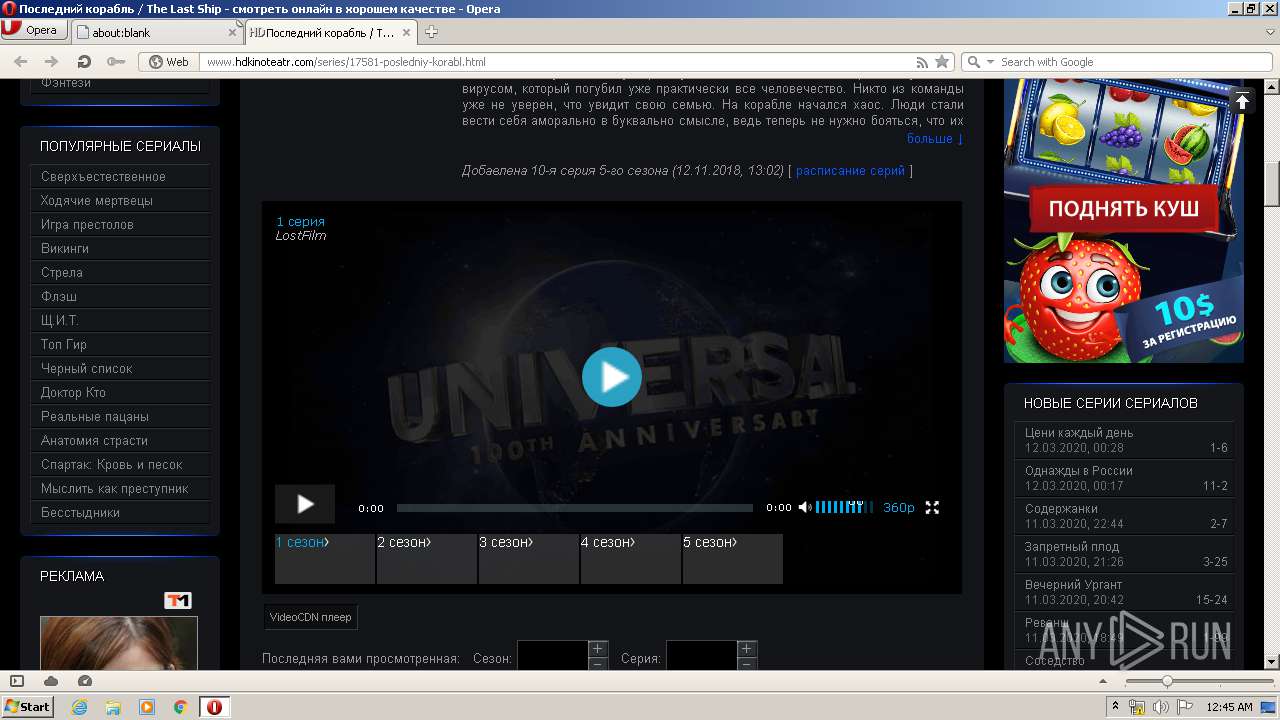Toggle the Opera panels button in status bar

17,681
